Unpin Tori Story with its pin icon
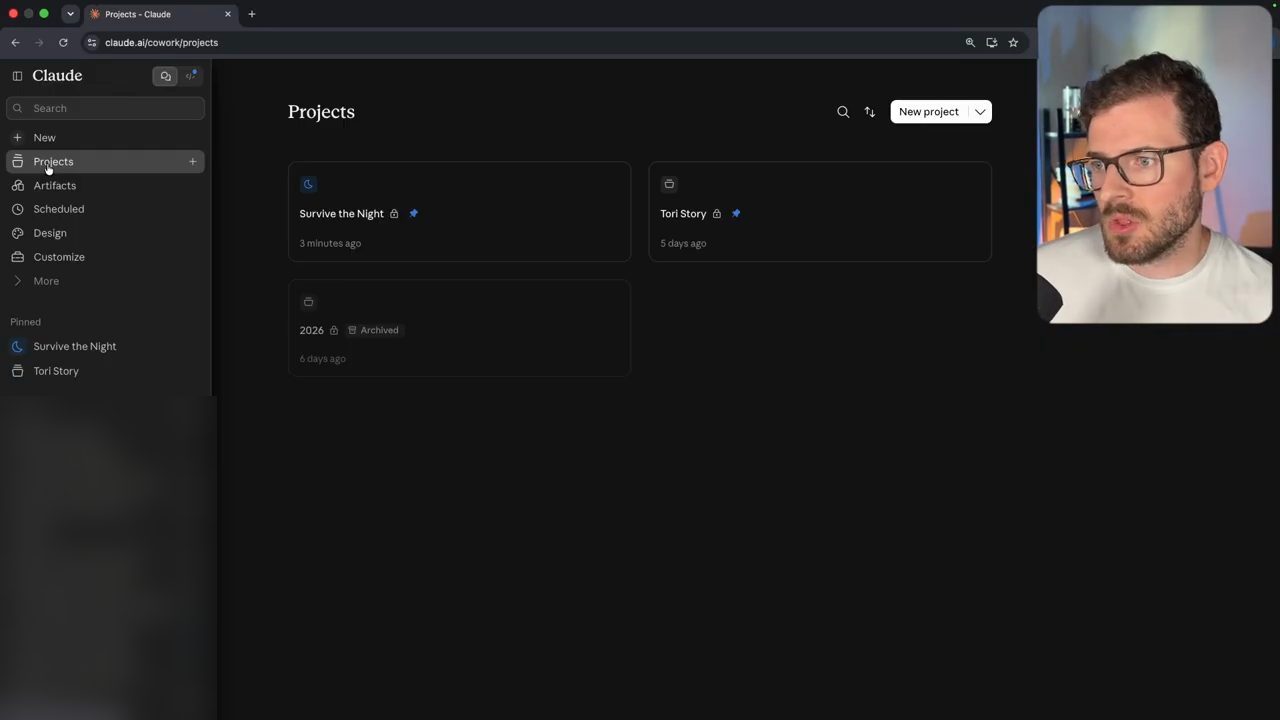Image resolution: width=1280 pixels, height=720 pixels. point(736,213)
